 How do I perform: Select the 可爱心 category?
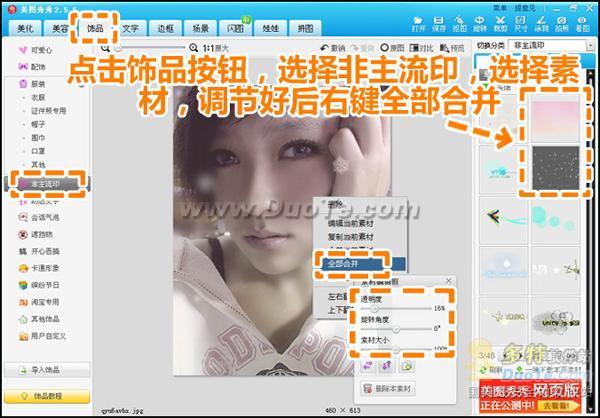tap(36, 50)
